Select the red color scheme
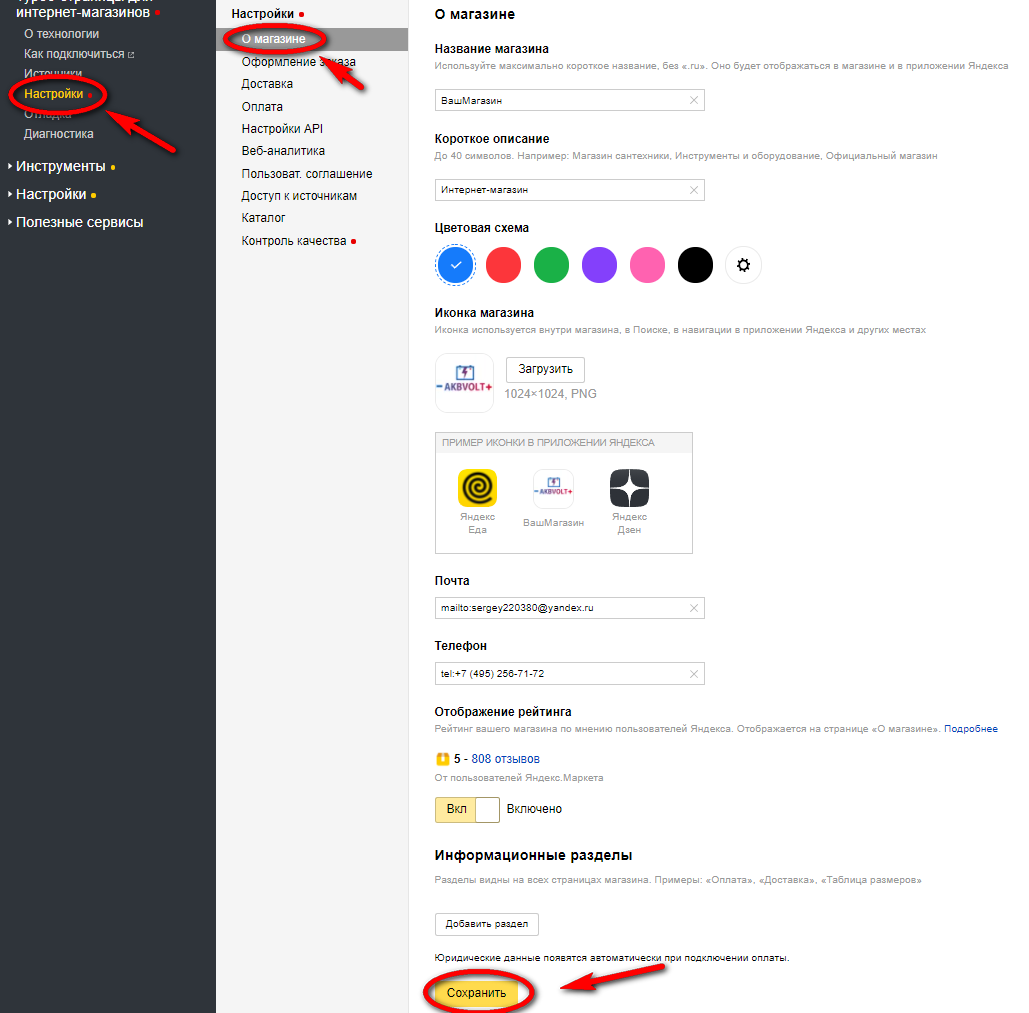The height and width of the screenshot is (1013, 1029). pyautogui.click(x=503, y=265)
